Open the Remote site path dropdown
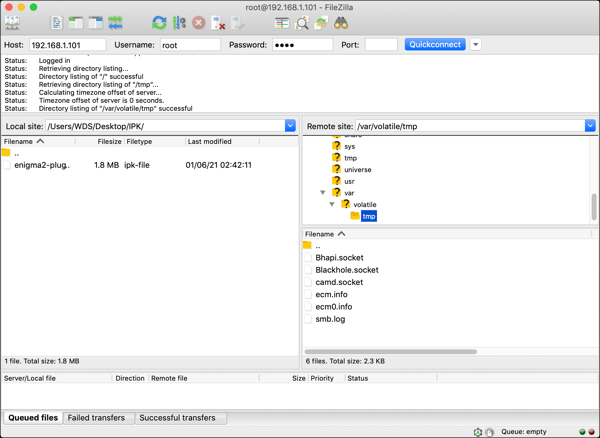 [x=590, y=126]
